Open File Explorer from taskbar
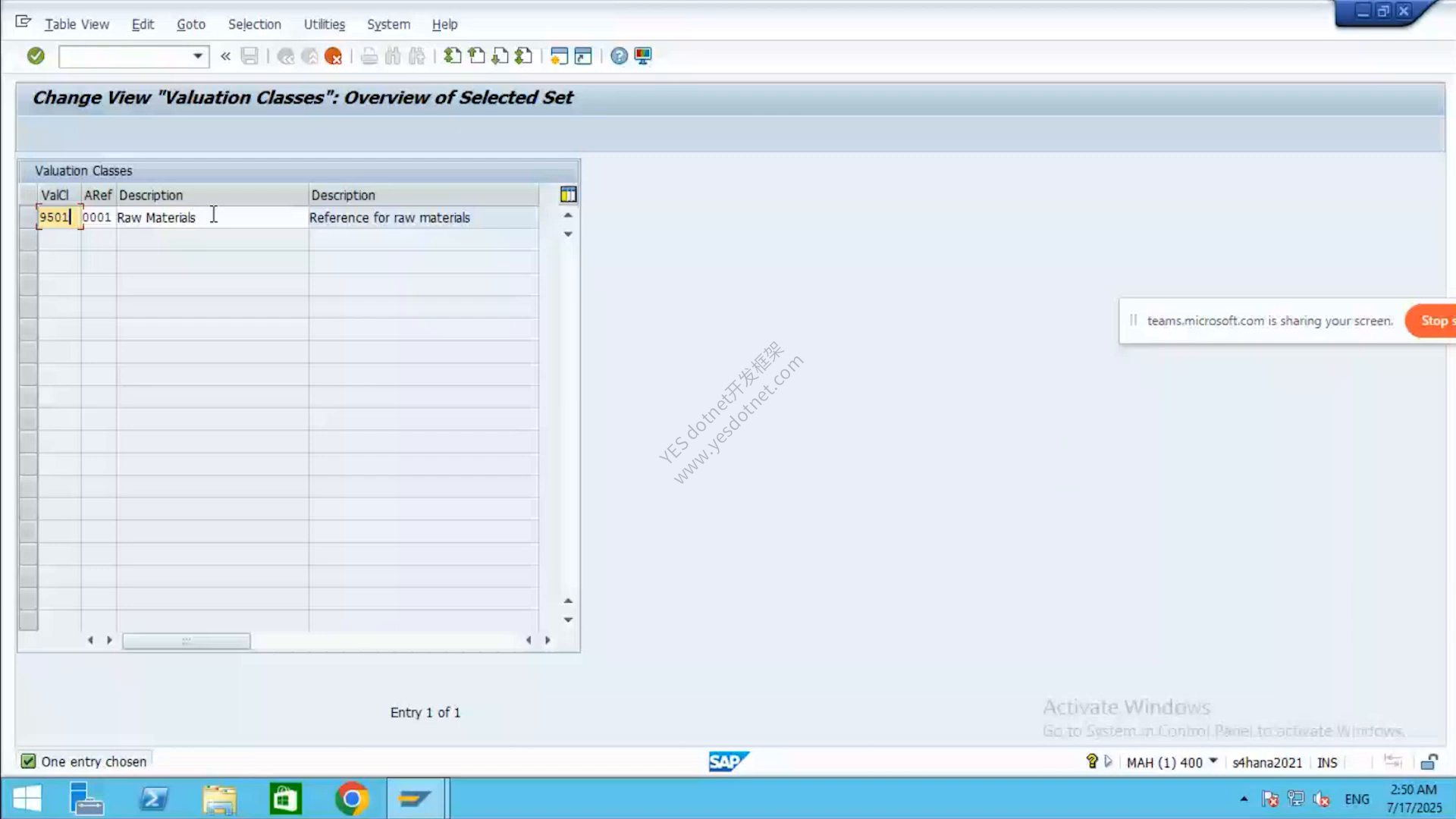 coord(220,799)
